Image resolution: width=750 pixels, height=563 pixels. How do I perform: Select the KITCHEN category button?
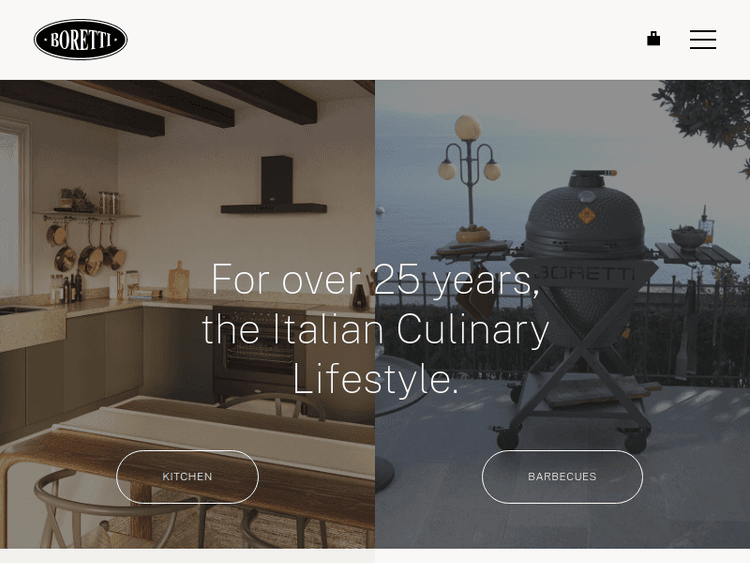(x=187, y=476)
